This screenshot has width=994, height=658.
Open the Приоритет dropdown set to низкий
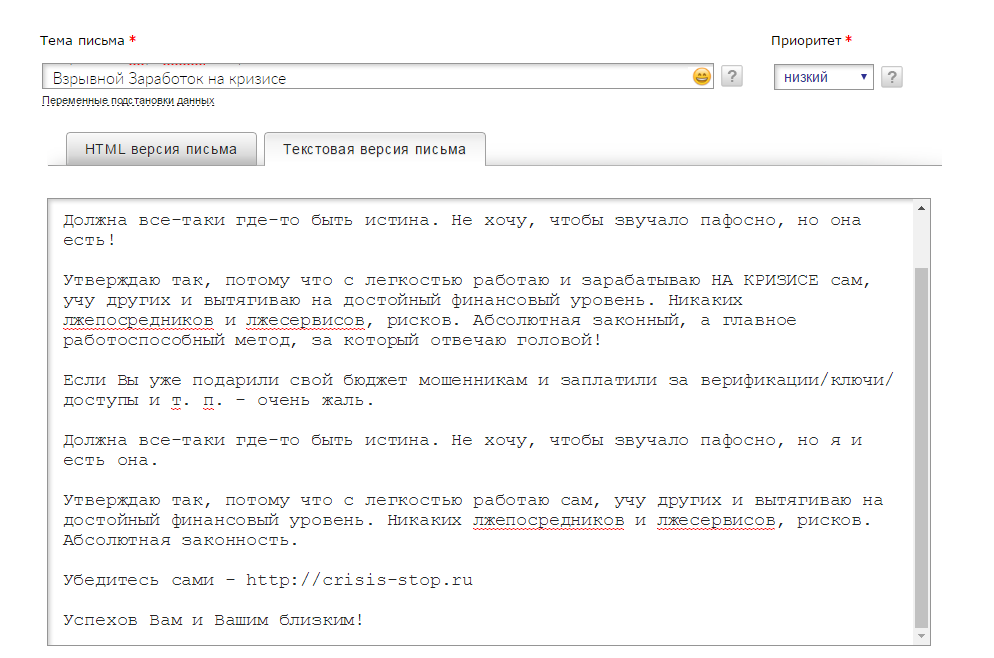pos(823,77)
